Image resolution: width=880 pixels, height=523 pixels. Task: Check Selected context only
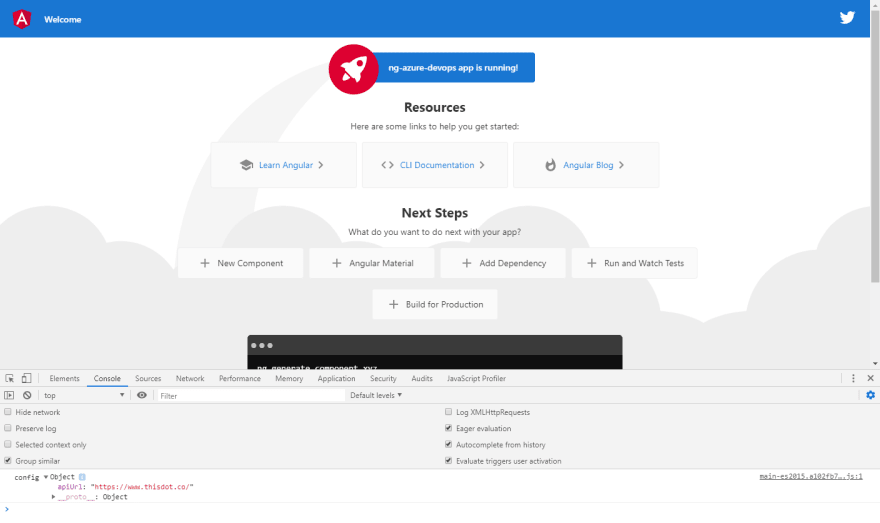(8, 444)
